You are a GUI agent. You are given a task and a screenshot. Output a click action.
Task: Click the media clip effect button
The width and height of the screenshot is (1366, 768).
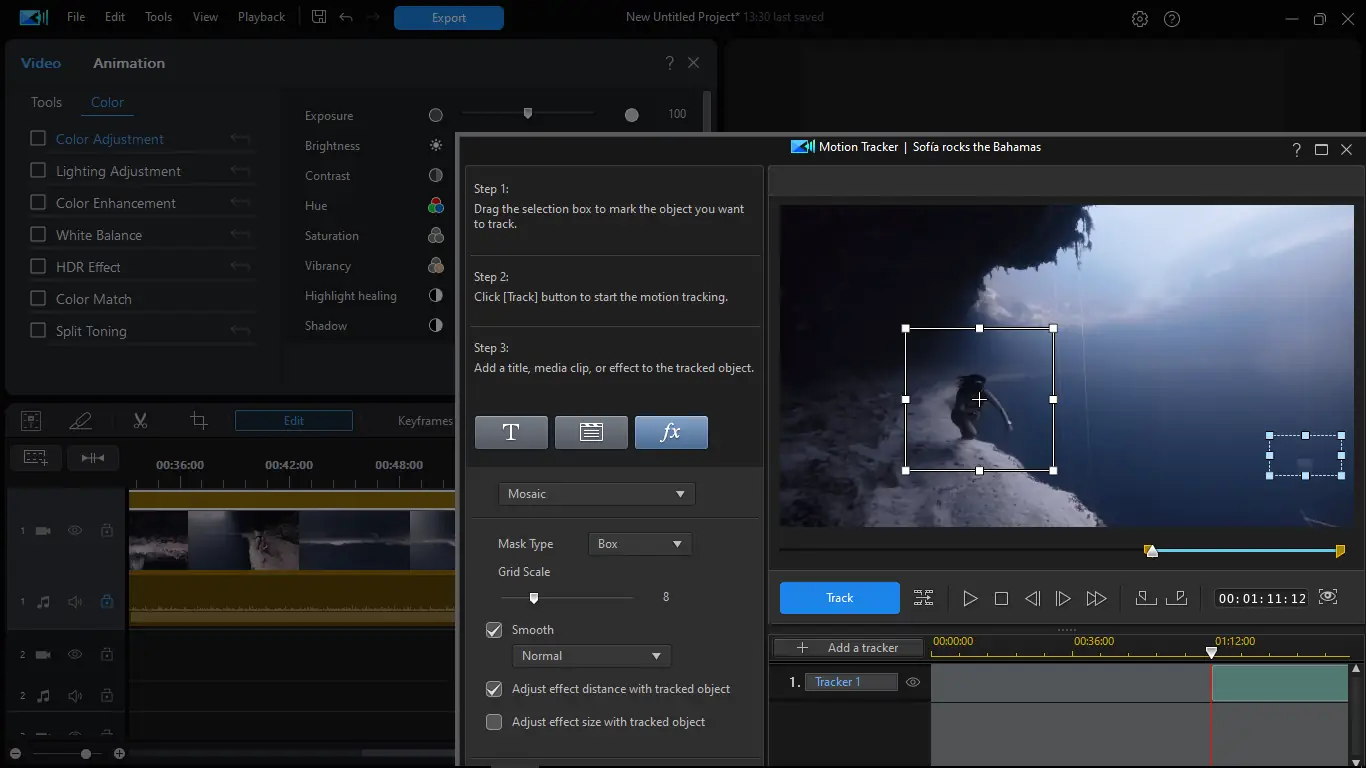click(x=591, y=432)
